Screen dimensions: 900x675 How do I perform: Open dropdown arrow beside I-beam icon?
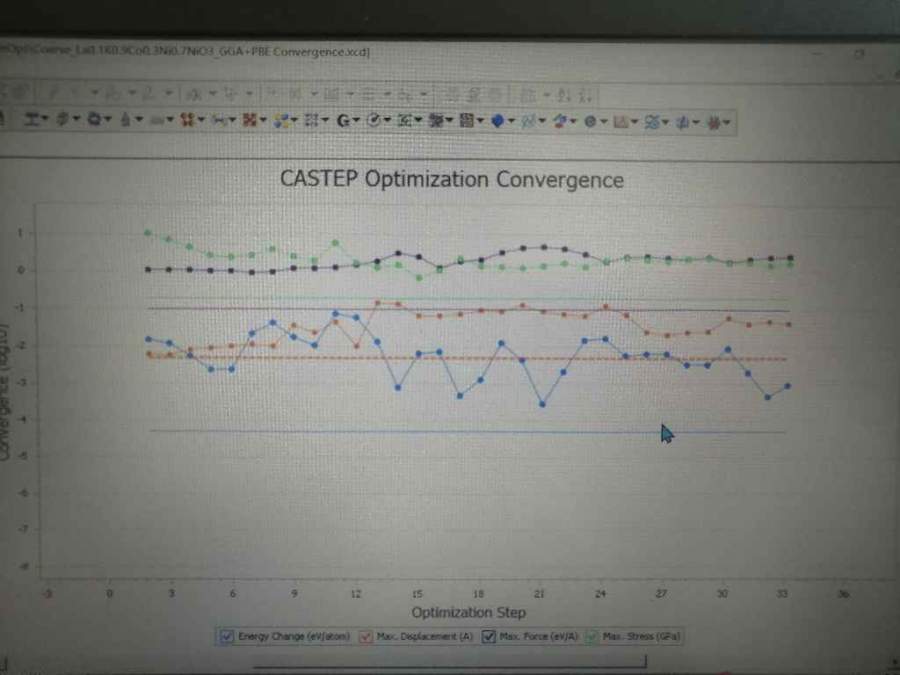pyautogui.click(x=45, y=119)
